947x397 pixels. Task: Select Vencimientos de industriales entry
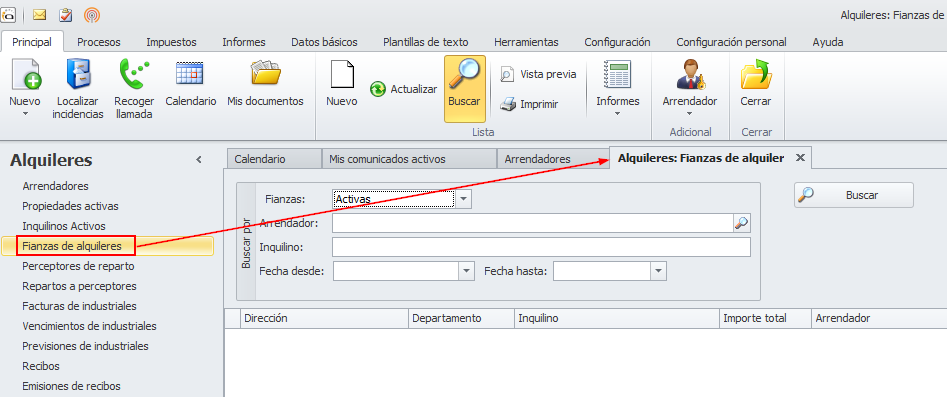89,326
